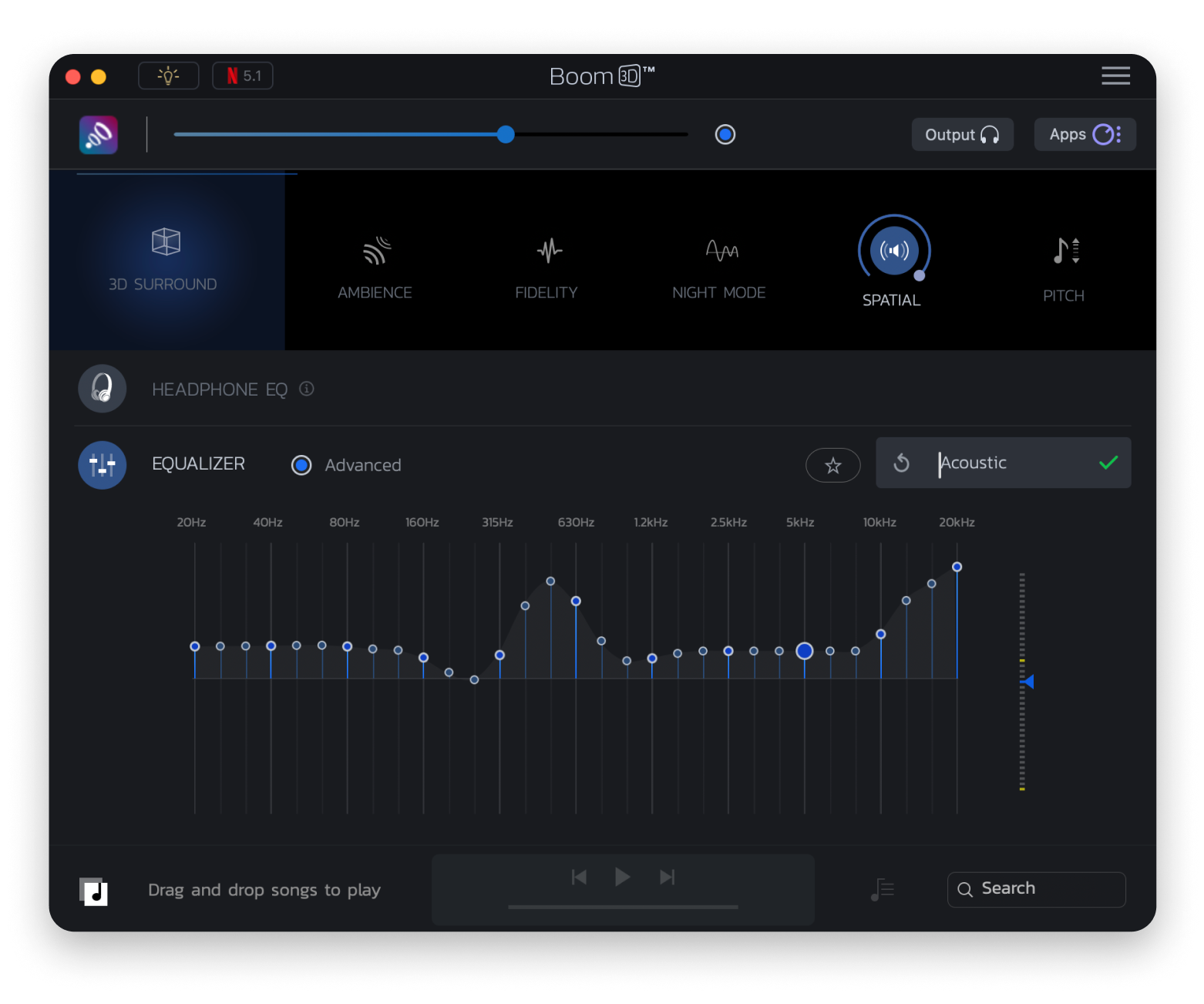Image resolution: width=1204 pixels, height=1004 pixels.
Task: Click the 315Hz band handle
Action: coord(499,655)
